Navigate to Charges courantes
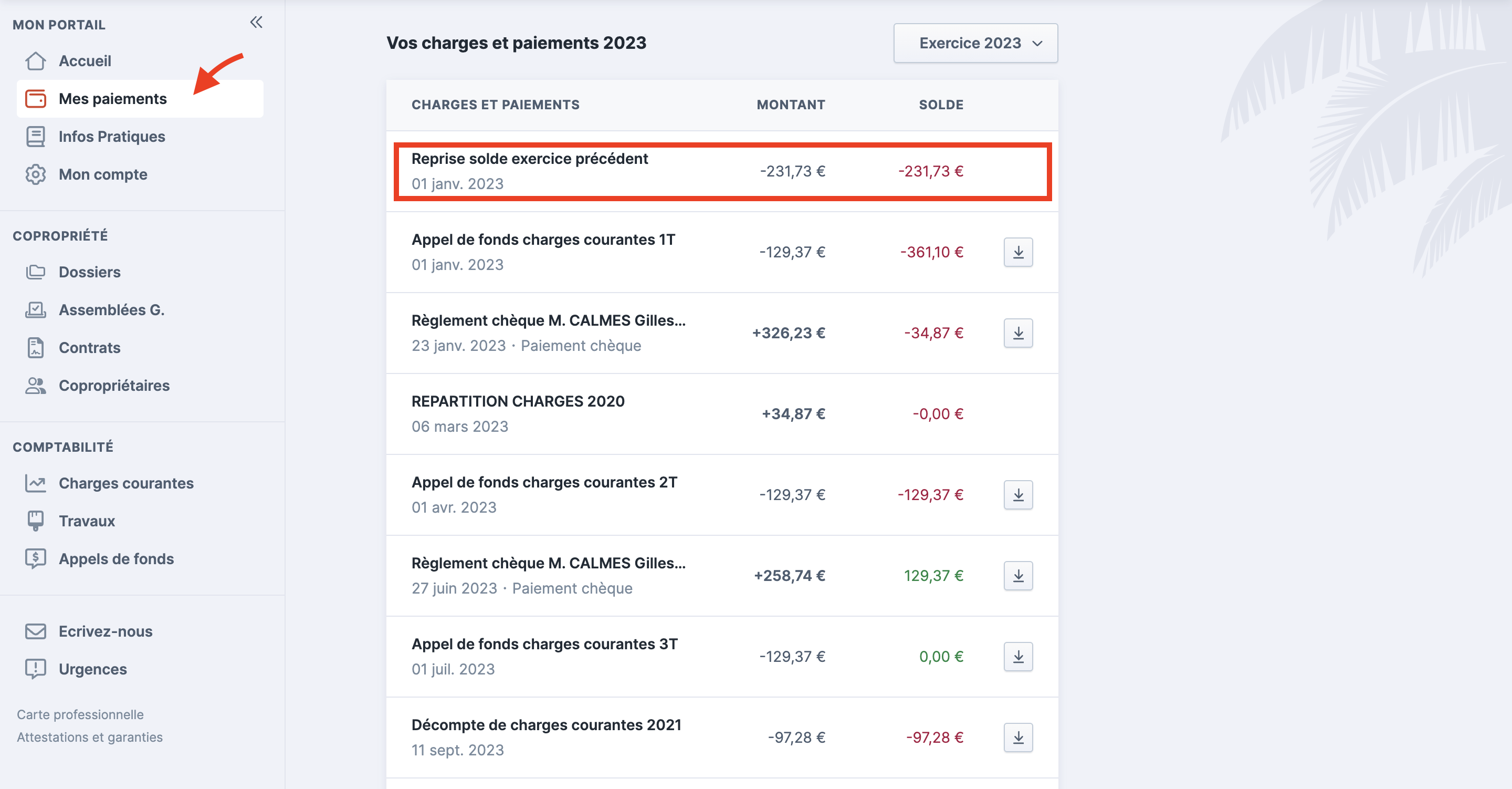1512x789 pixels. pos(125,483)
